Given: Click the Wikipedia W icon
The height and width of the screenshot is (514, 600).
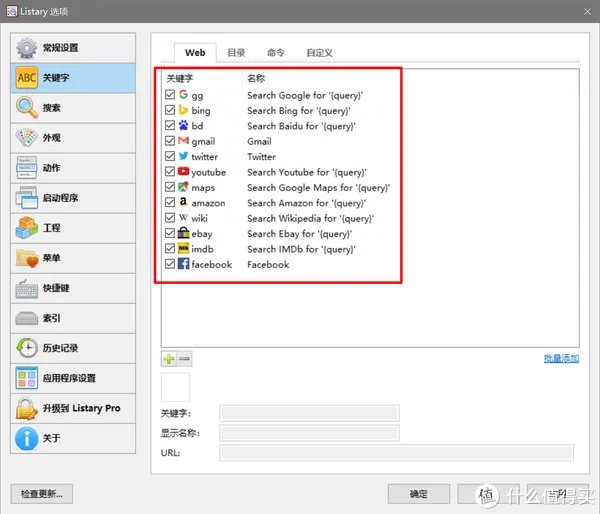Looking at the screenshot, I should (183, 217).
